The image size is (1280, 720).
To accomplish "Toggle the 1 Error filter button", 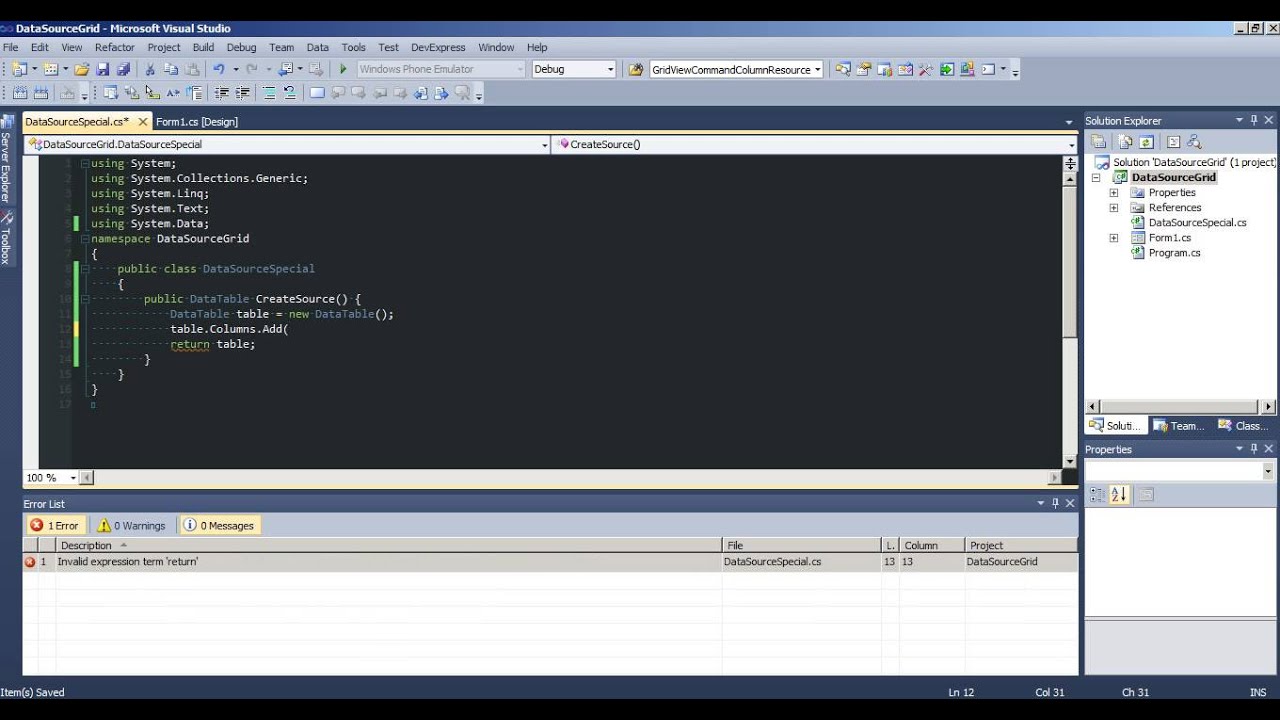I will pos(55,525).
